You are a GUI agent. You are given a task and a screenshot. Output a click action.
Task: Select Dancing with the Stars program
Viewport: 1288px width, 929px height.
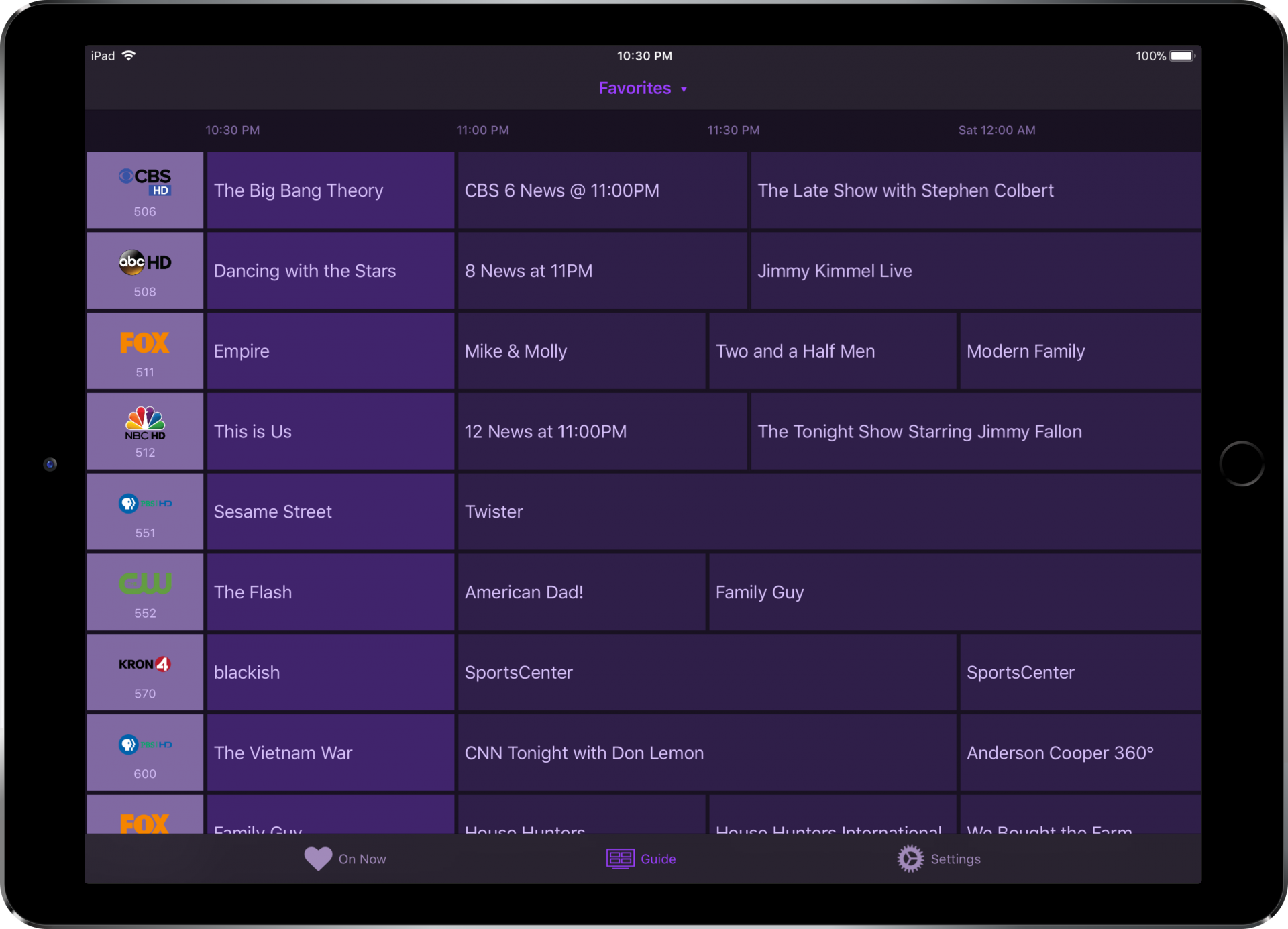tap(328, 270)
